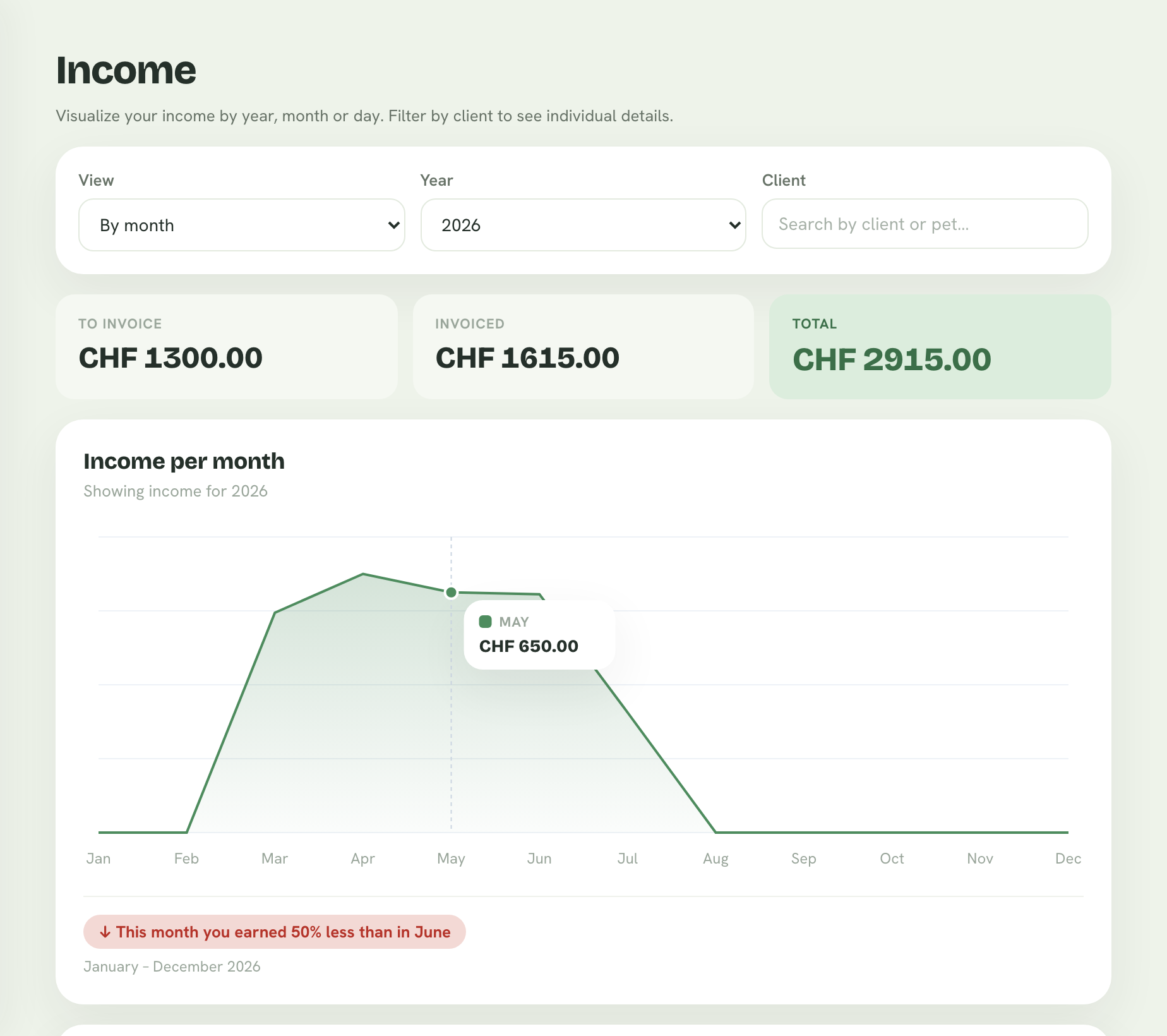Click the Income per month chart title
The image size is (1167, 1036).
tap(184, 461)
